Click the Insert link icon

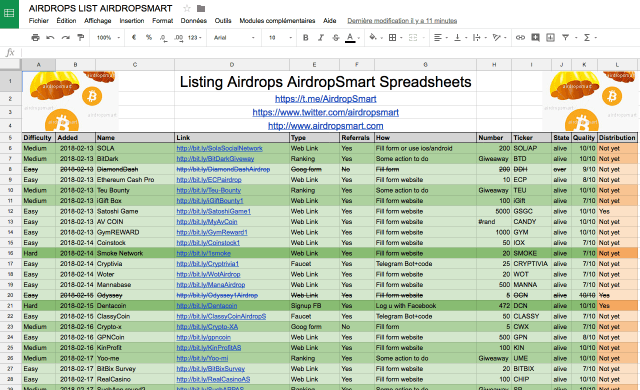coord(520,38)
